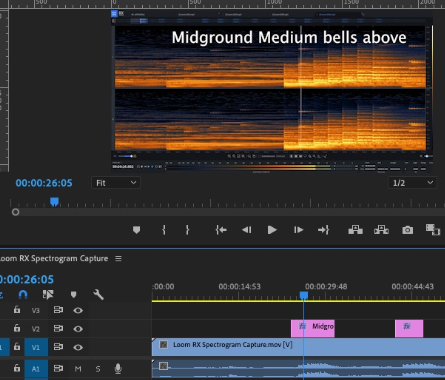Toggle sync lock on A1
The height and width of the screenshot is (380, 445).
tap(58, 368)
